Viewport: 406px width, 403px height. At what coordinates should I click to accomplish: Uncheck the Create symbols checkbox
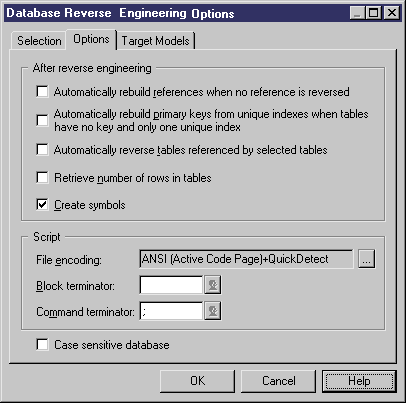click(42, 204)
